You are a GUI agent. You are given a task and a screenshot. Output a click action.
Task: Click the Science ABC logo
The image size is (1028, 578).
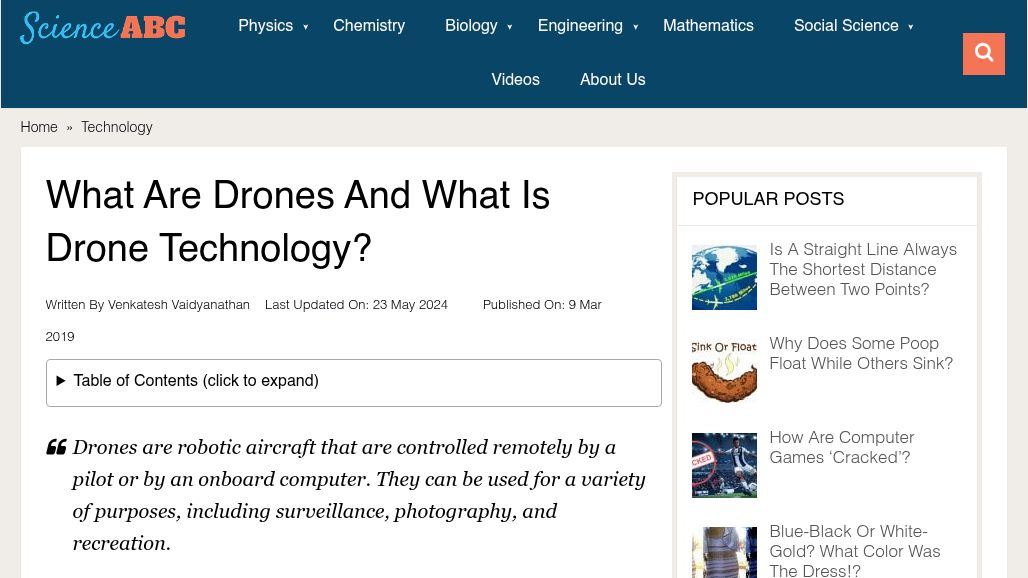(101, 27)
